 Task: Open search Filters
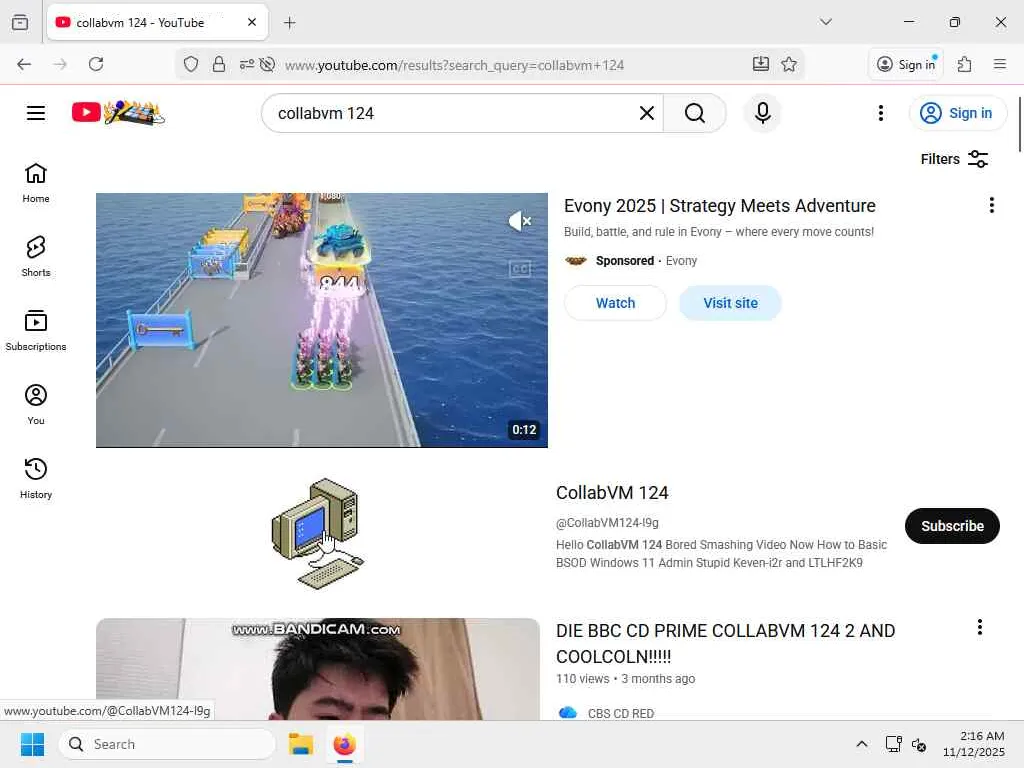click(x=954, y=159)
